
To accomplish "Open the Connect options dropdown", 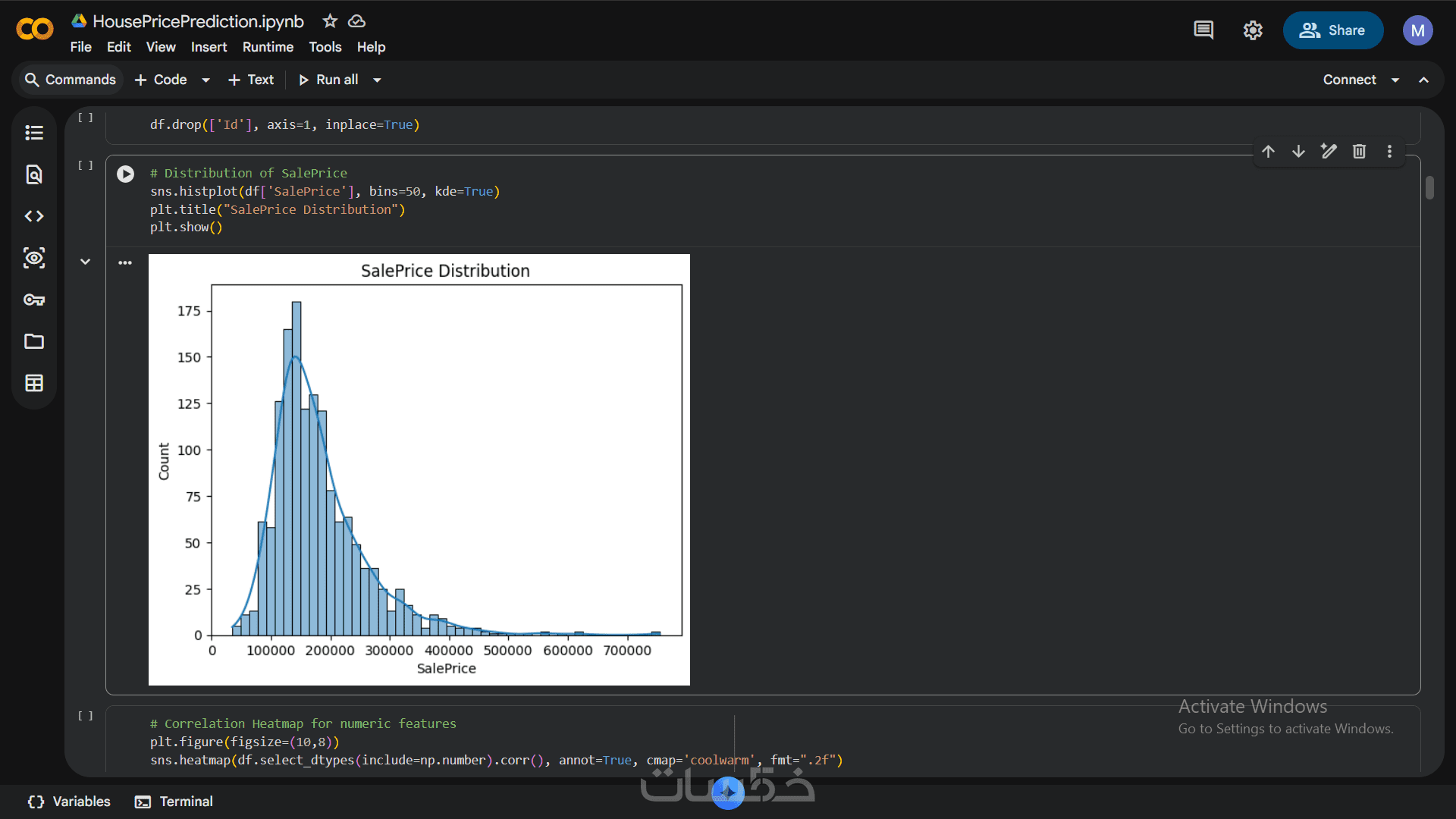I will [1395, 80].
